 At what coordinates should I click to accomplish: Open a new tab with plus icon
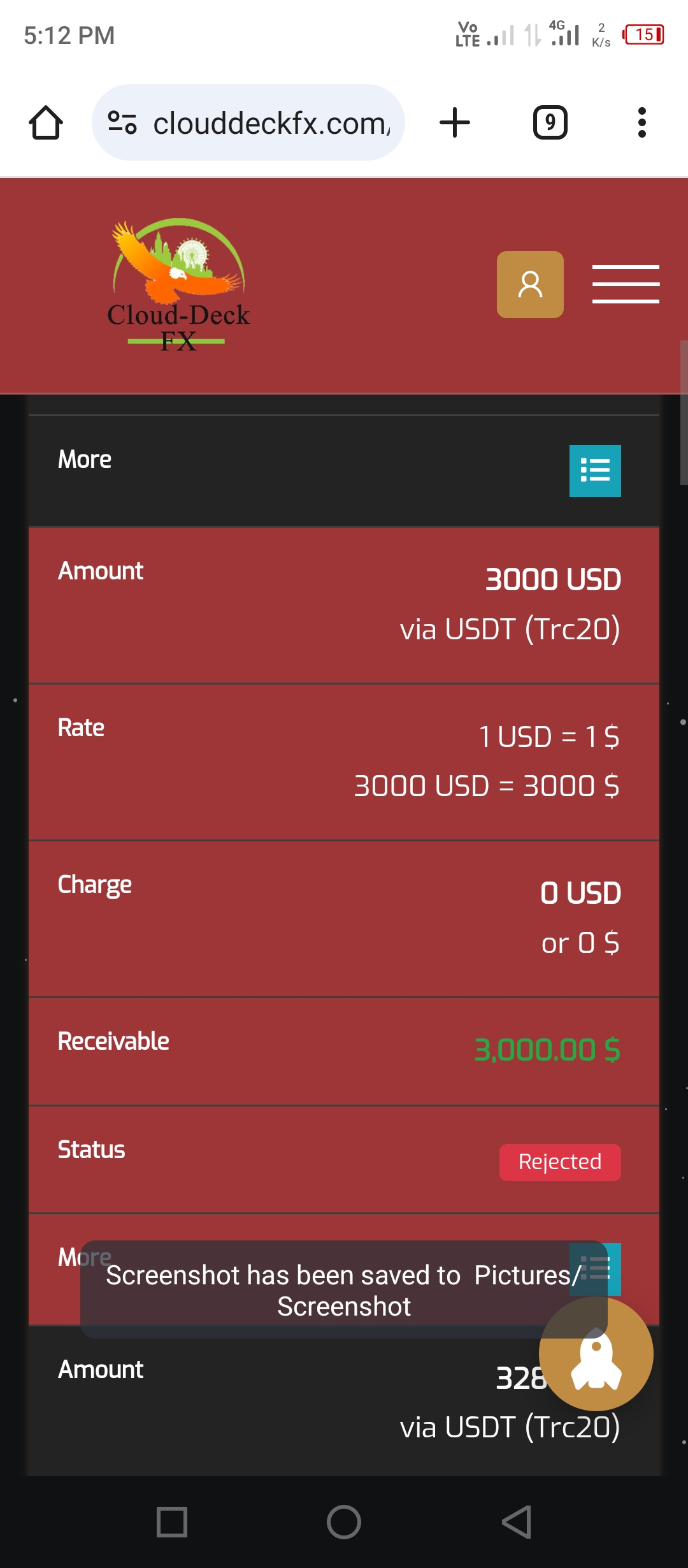click(455, 122)
